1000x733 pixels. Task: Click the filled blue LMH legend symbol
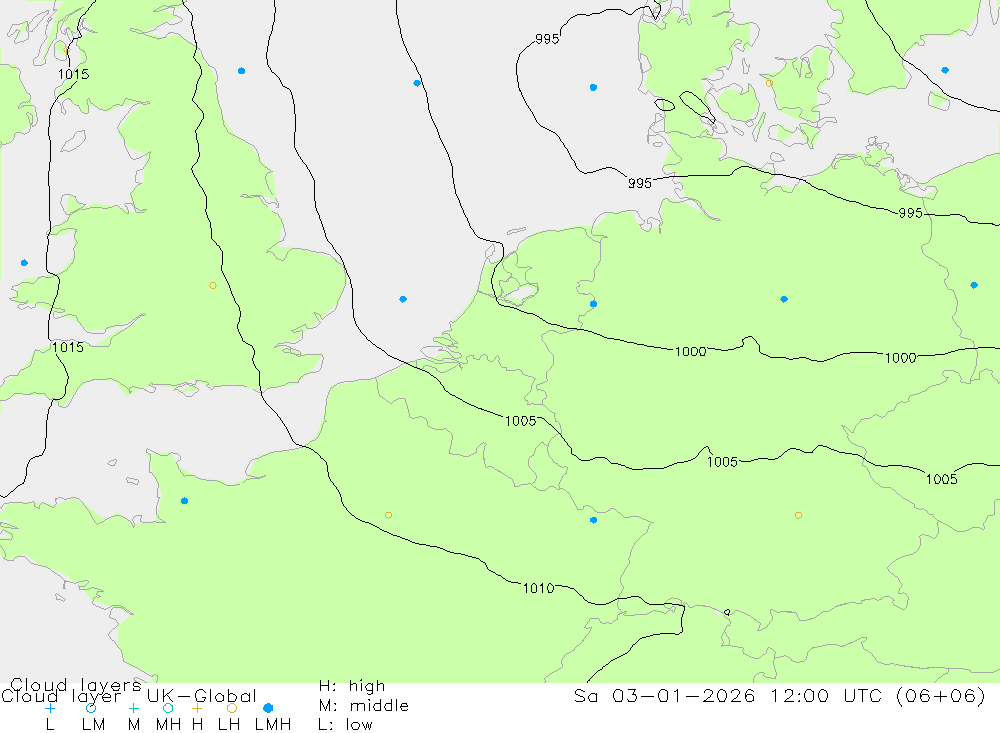coord(268,708)
